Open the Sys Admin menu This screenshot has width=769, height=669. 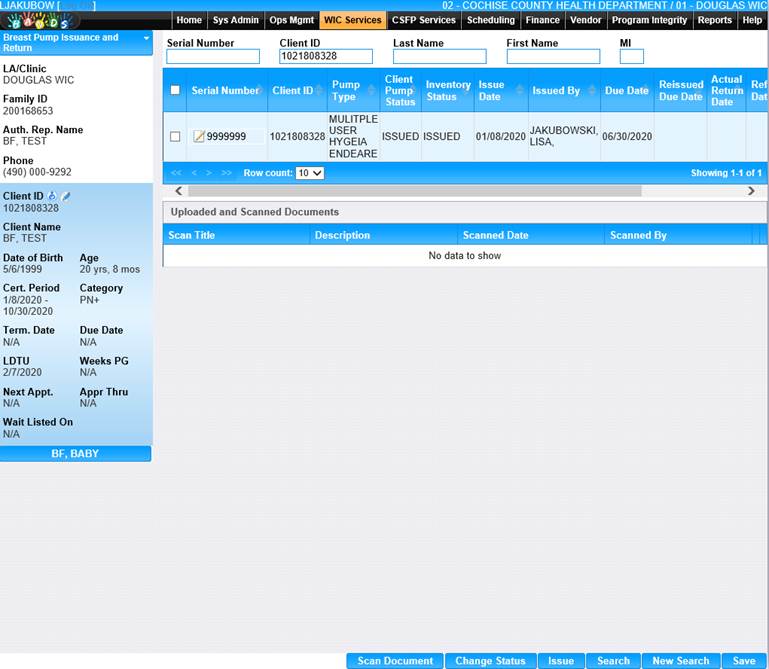[235, 20]
